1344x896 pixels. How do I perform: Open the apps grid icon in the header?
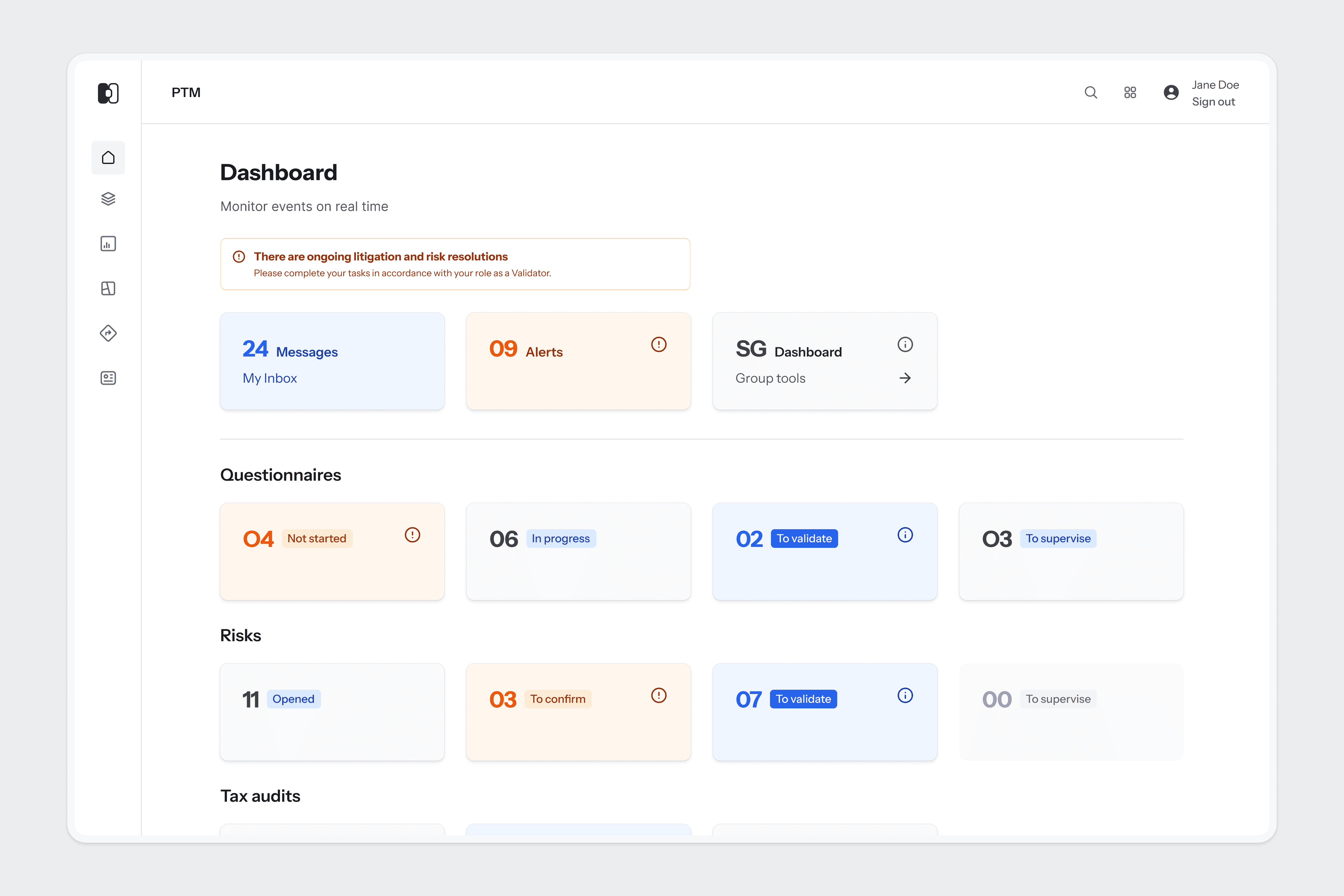pos(1130,92)
